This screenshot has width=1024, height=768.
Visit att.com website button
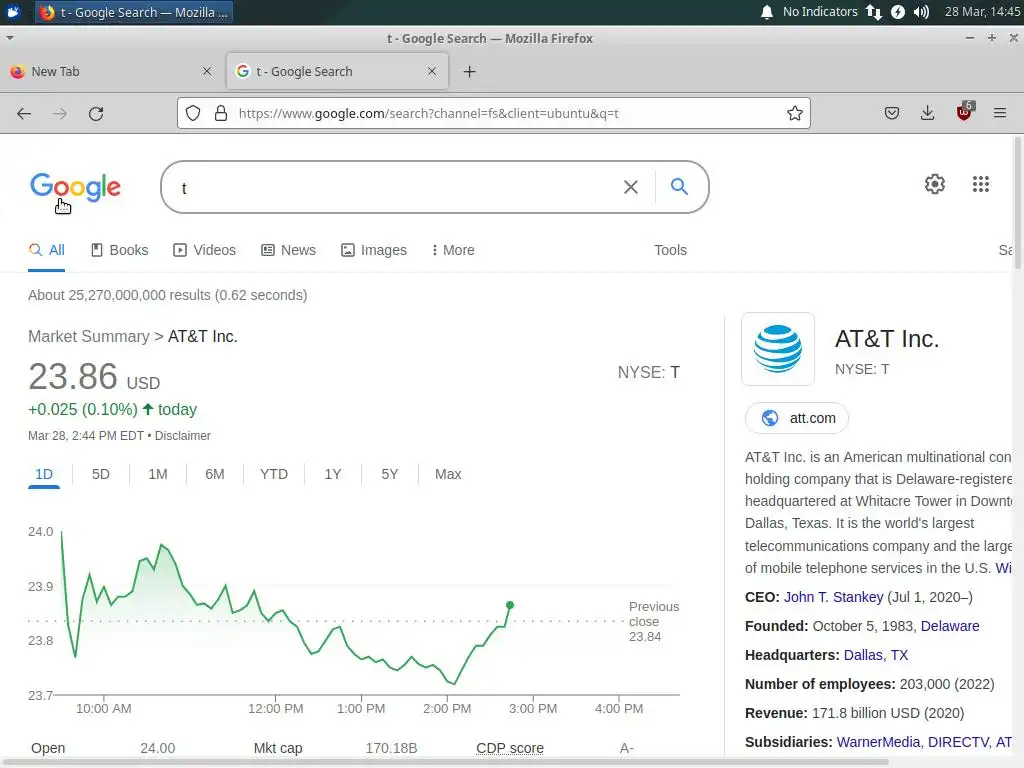[797, 418]
